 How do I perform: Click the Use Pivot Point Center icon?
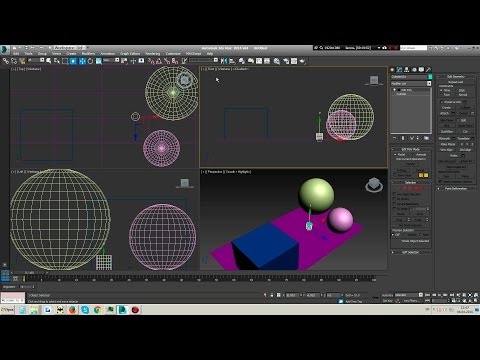pos(124,61)
